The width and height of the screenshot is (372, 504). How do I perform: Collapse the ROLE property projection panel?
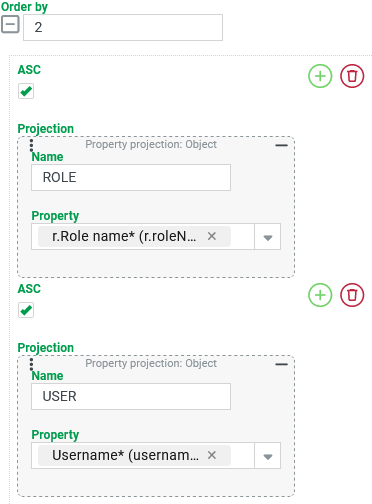(281, 145)
